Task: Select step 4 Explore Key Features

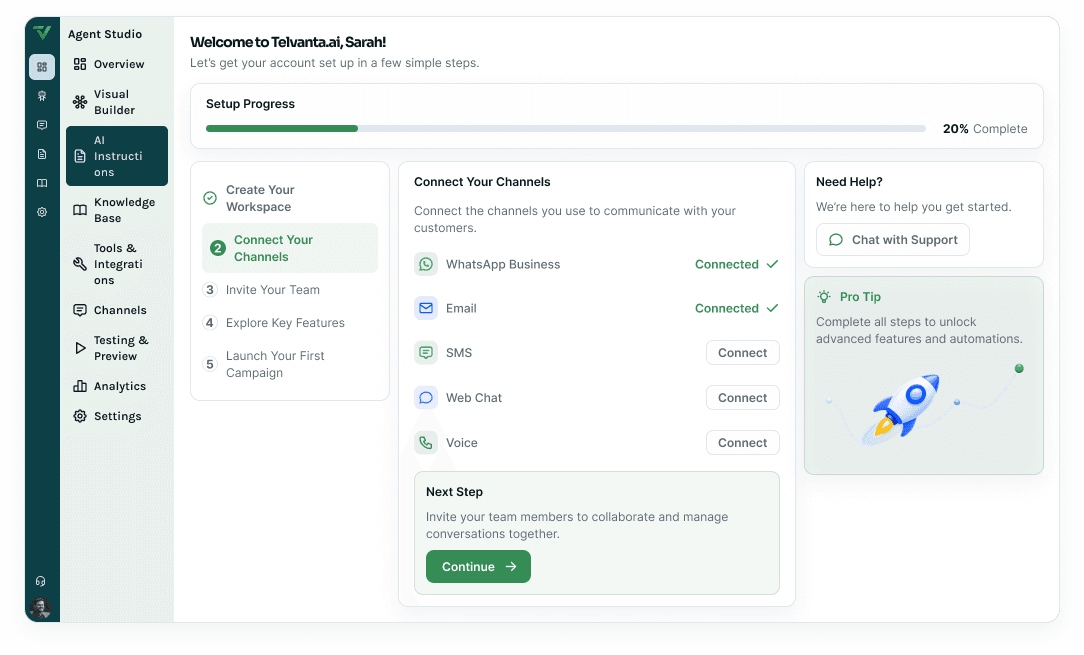Action: (290, 323)
